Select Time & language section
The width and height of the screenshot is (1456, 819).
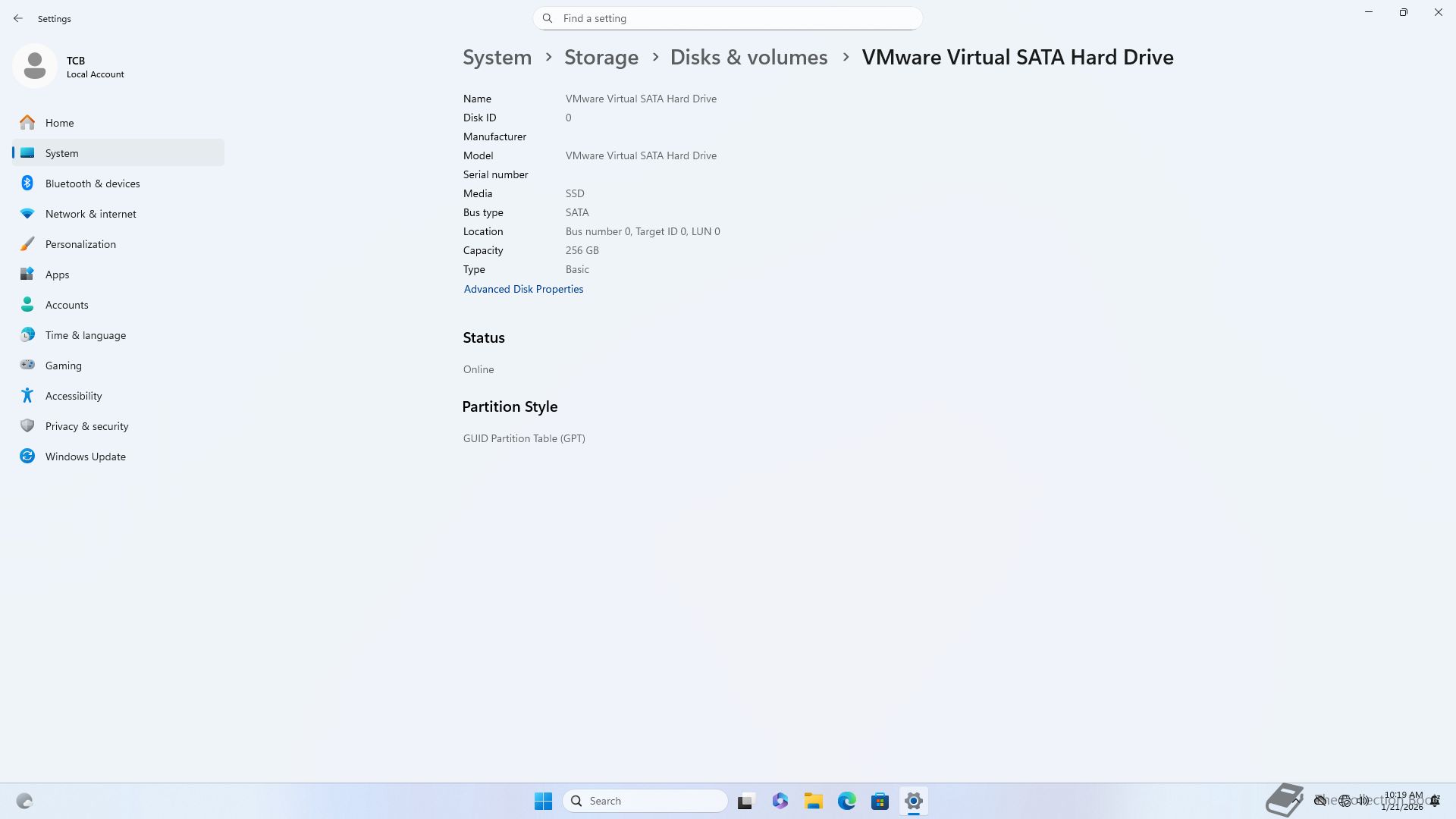[85, 335]
